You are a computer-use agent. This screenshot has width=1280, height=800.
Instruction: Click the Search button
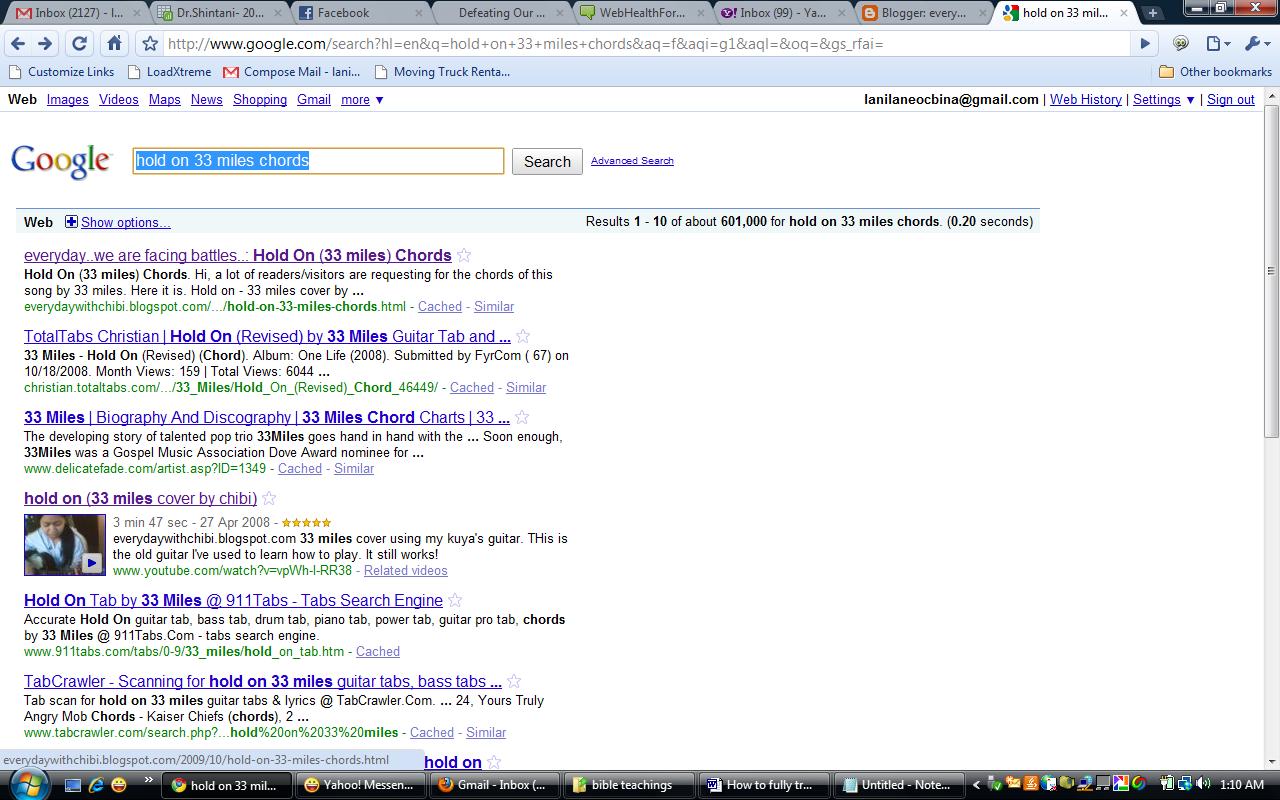[547, 161]
